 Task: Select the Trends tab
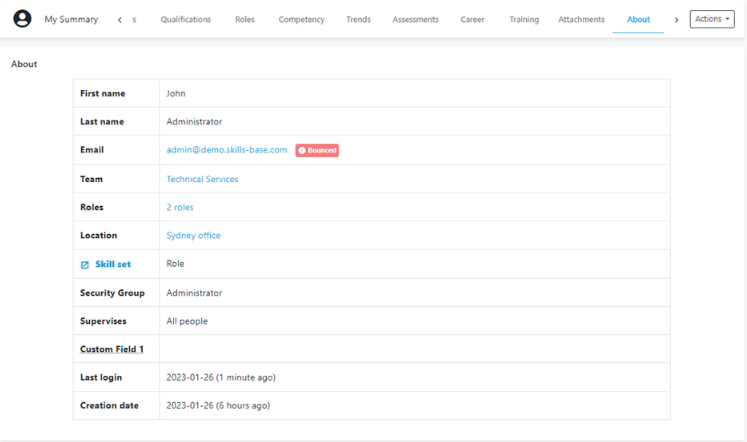[358, 20]
